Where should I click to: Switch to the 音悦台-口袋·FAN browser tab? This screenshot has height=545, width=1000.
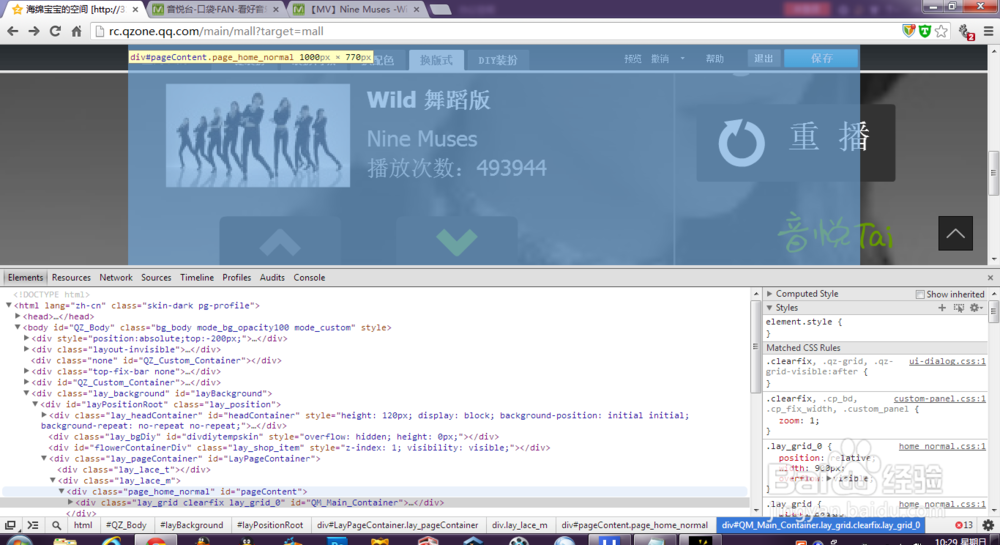217,10
